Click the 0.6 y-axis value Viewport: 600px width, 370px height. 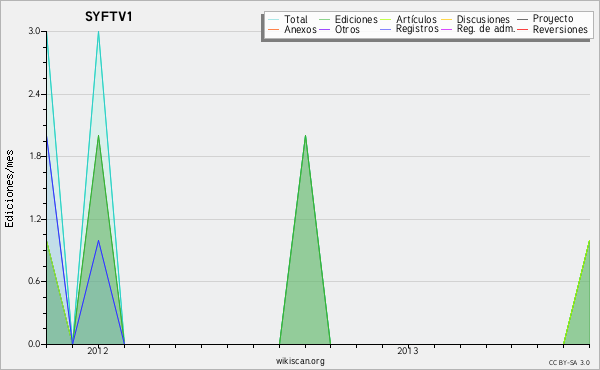(x=34, y=281)
